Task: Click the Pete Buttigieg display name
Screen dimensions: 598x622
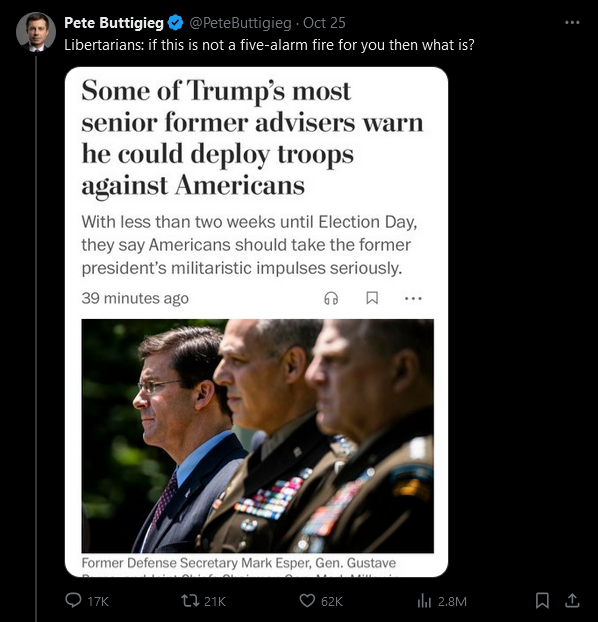Action: tap(114, 23)
